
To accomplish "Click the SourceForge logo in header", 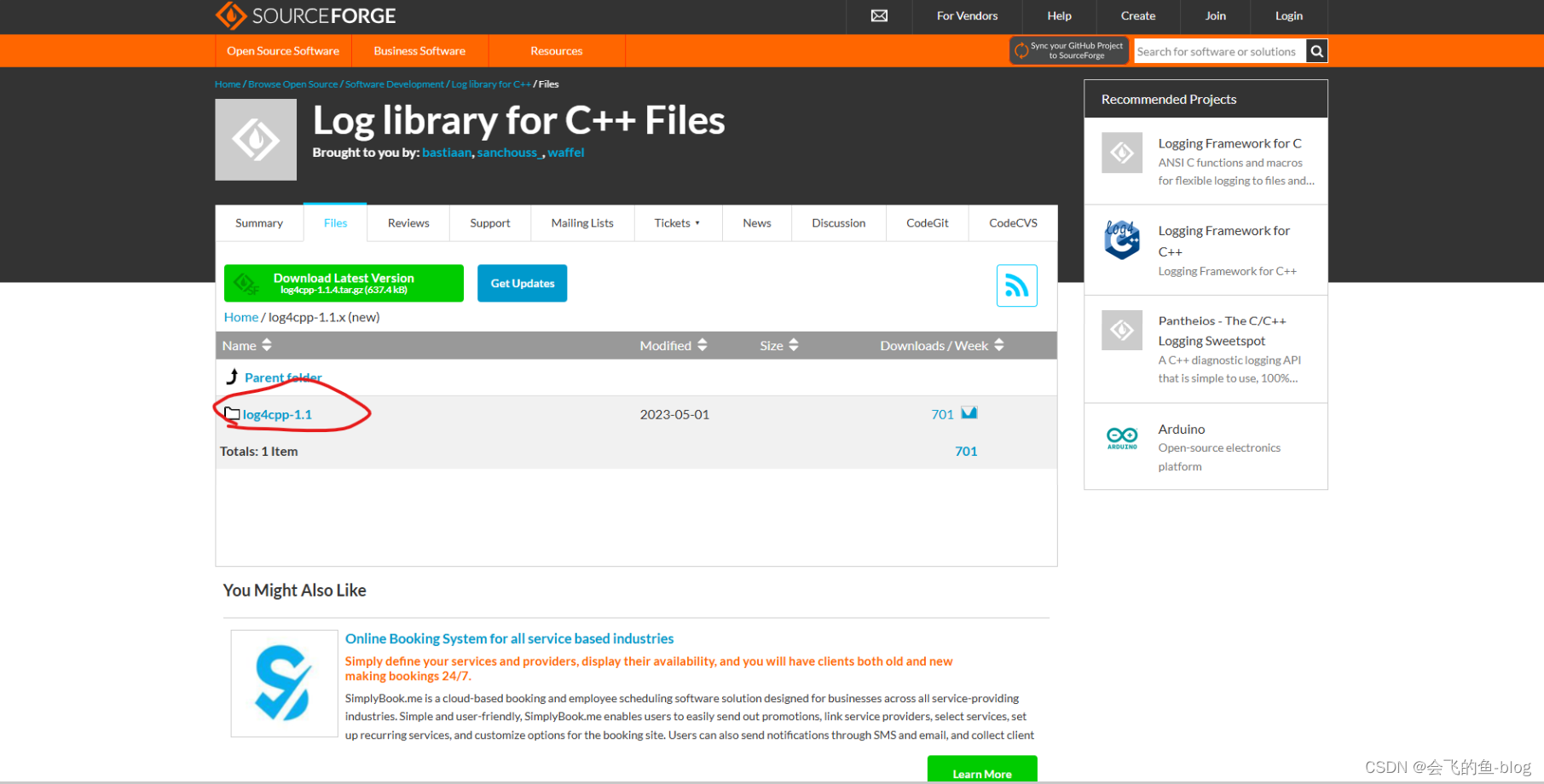I will point(305,15).
